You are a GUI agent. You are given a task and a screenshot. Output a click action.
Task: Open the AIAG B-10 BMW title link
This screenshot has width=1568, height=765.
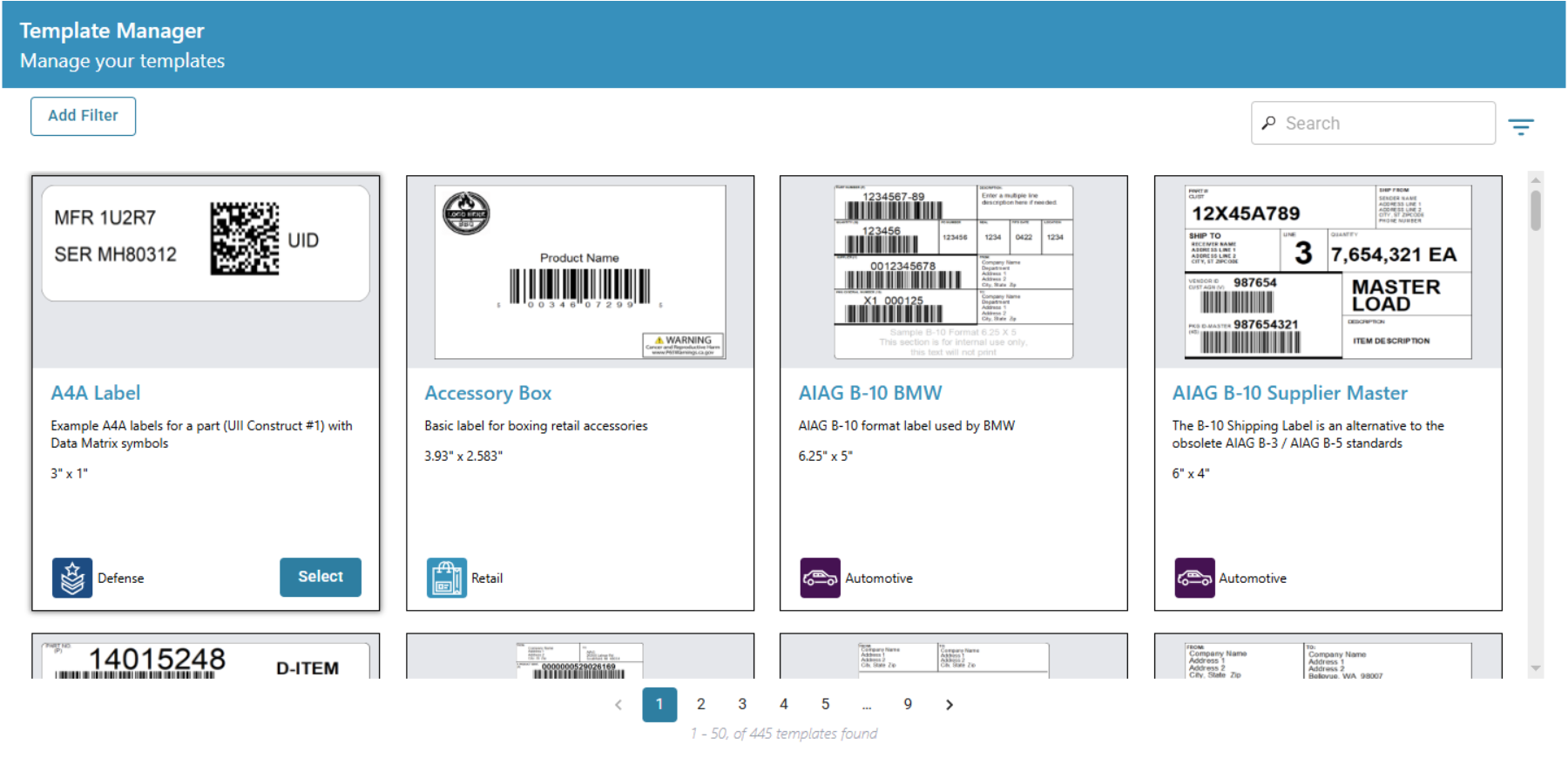click(x=870, y=393)
